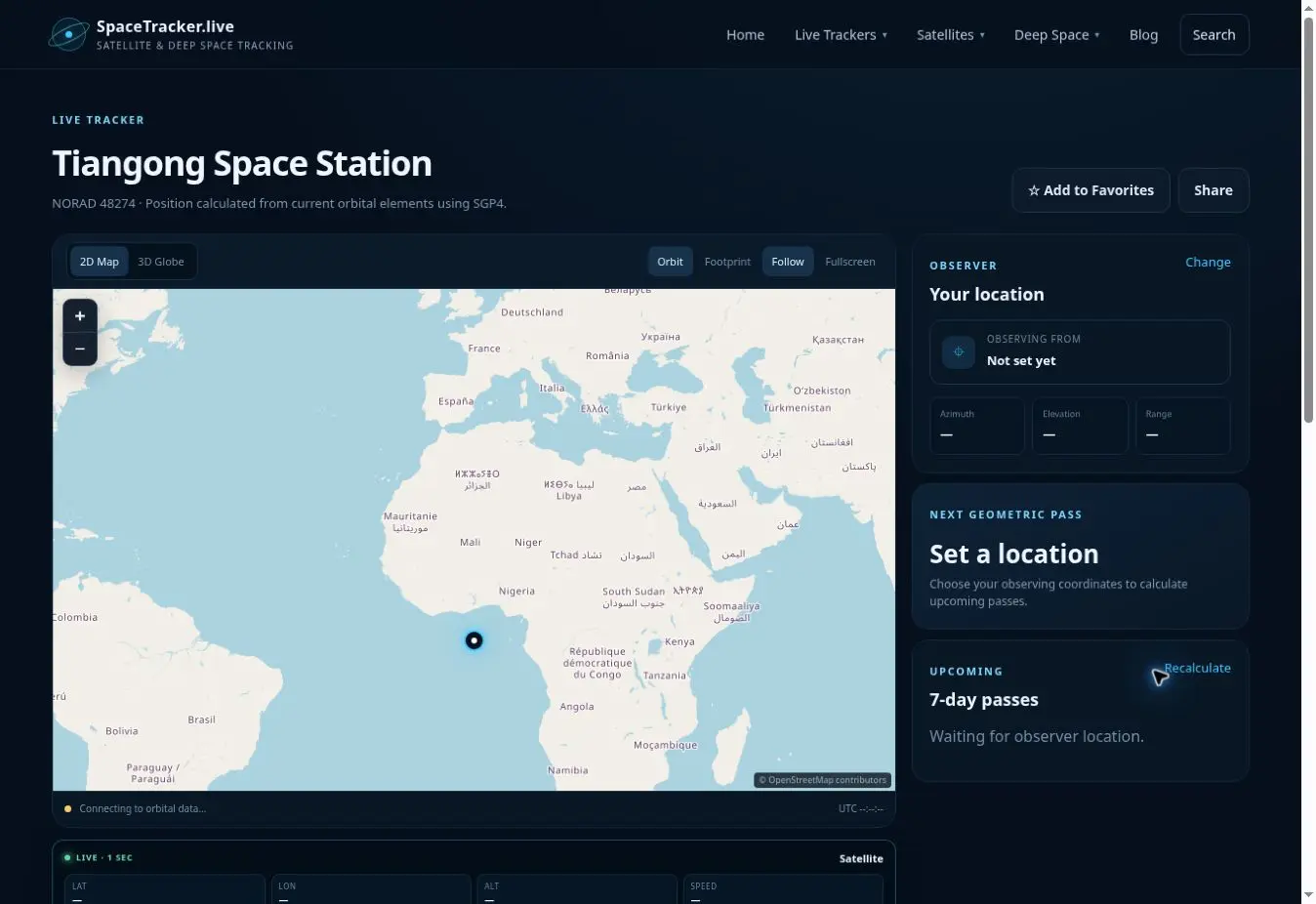Click the page vertical scrollbar thumb
The image size is (1316, 904).
pos(1308,220)
